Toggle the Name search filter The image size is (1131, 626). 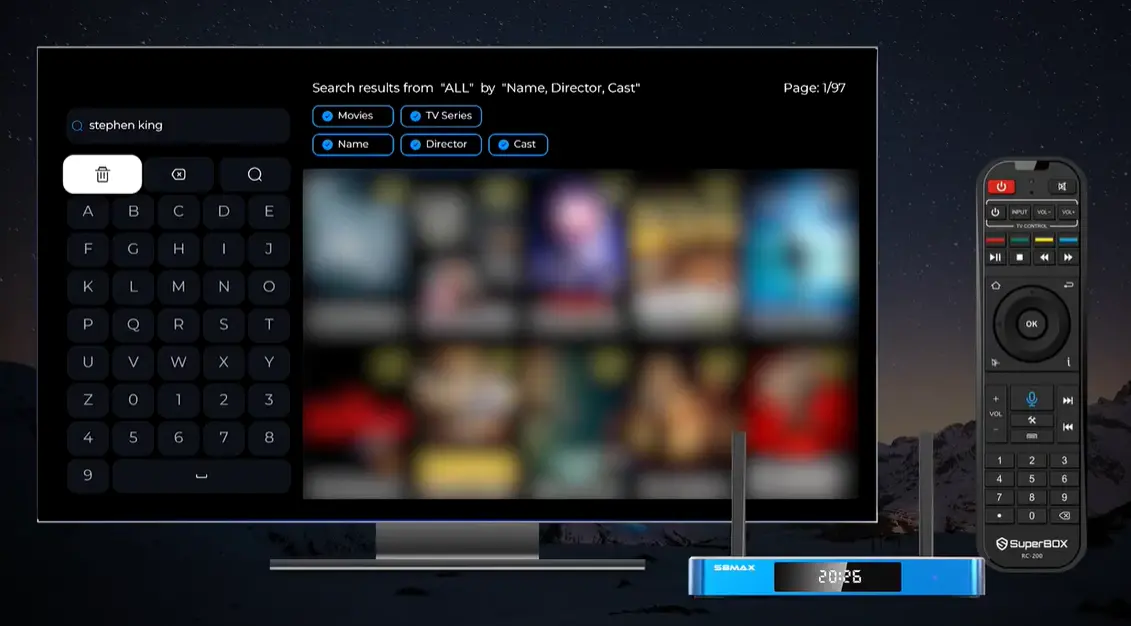pos(353,144)
